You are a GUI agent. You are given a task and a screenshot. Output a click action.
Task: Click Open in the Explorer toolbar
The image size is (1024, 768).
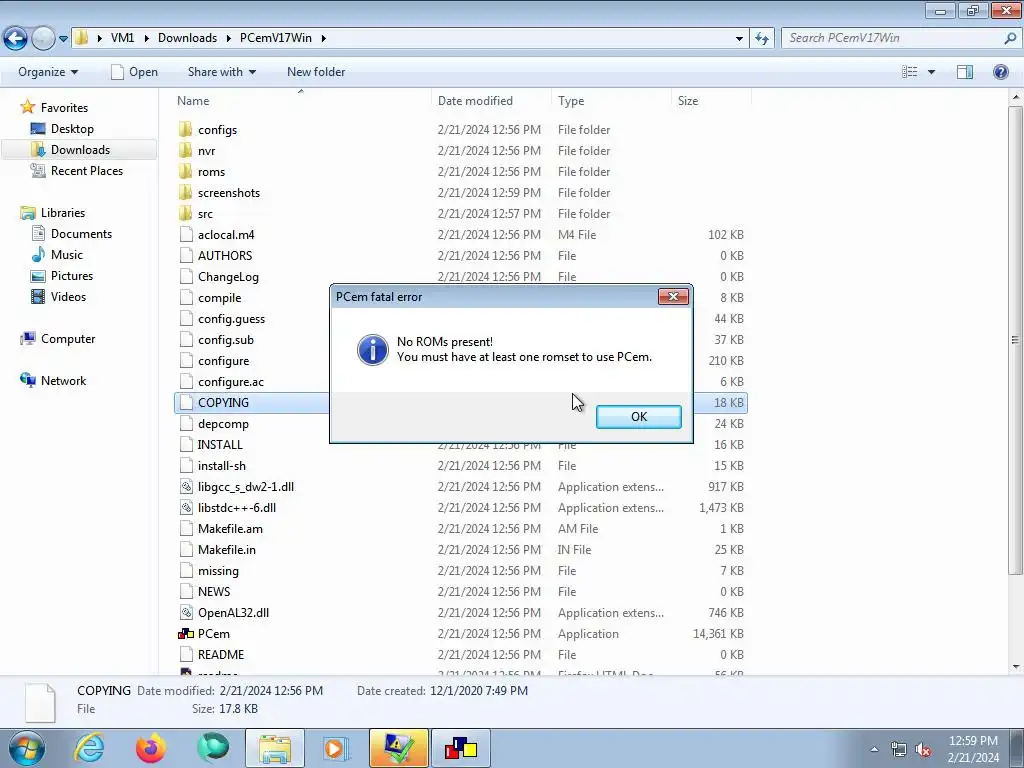135,72
